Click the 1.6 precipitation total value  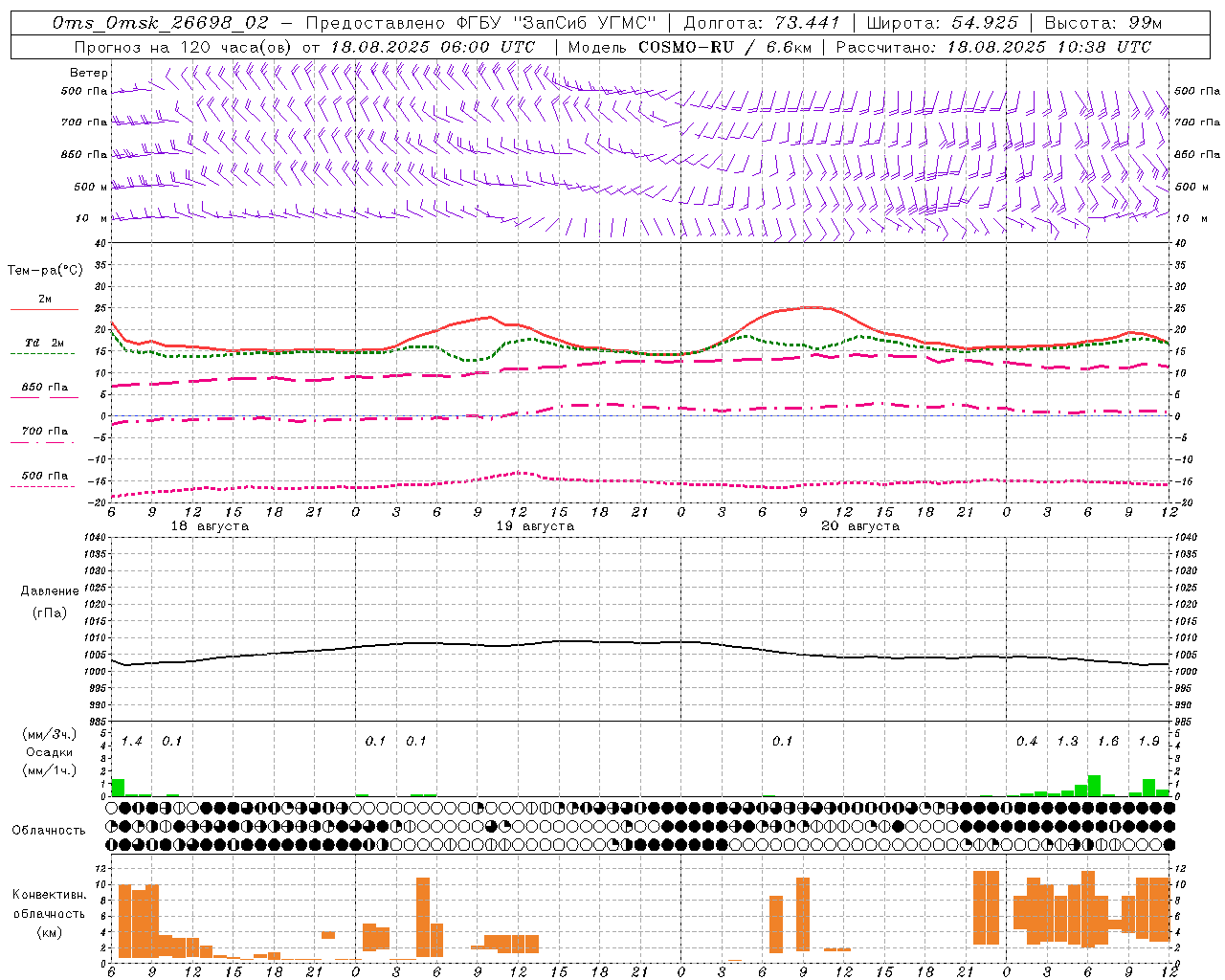click(1108, 742)
